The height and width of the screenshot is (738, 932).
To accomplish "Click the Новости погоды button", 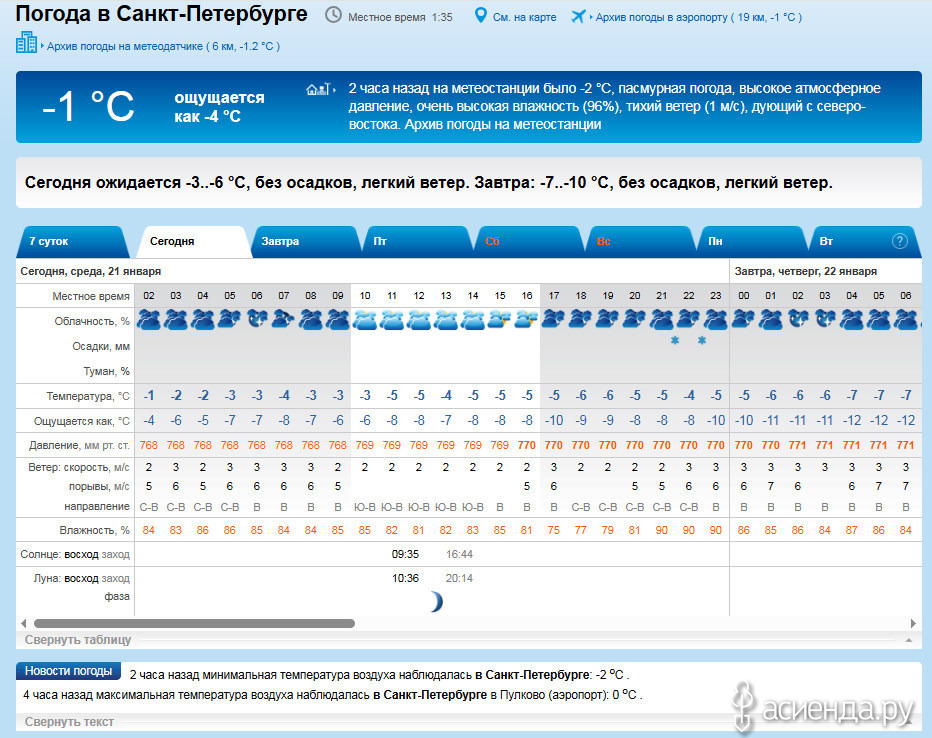I will (69, 671).
